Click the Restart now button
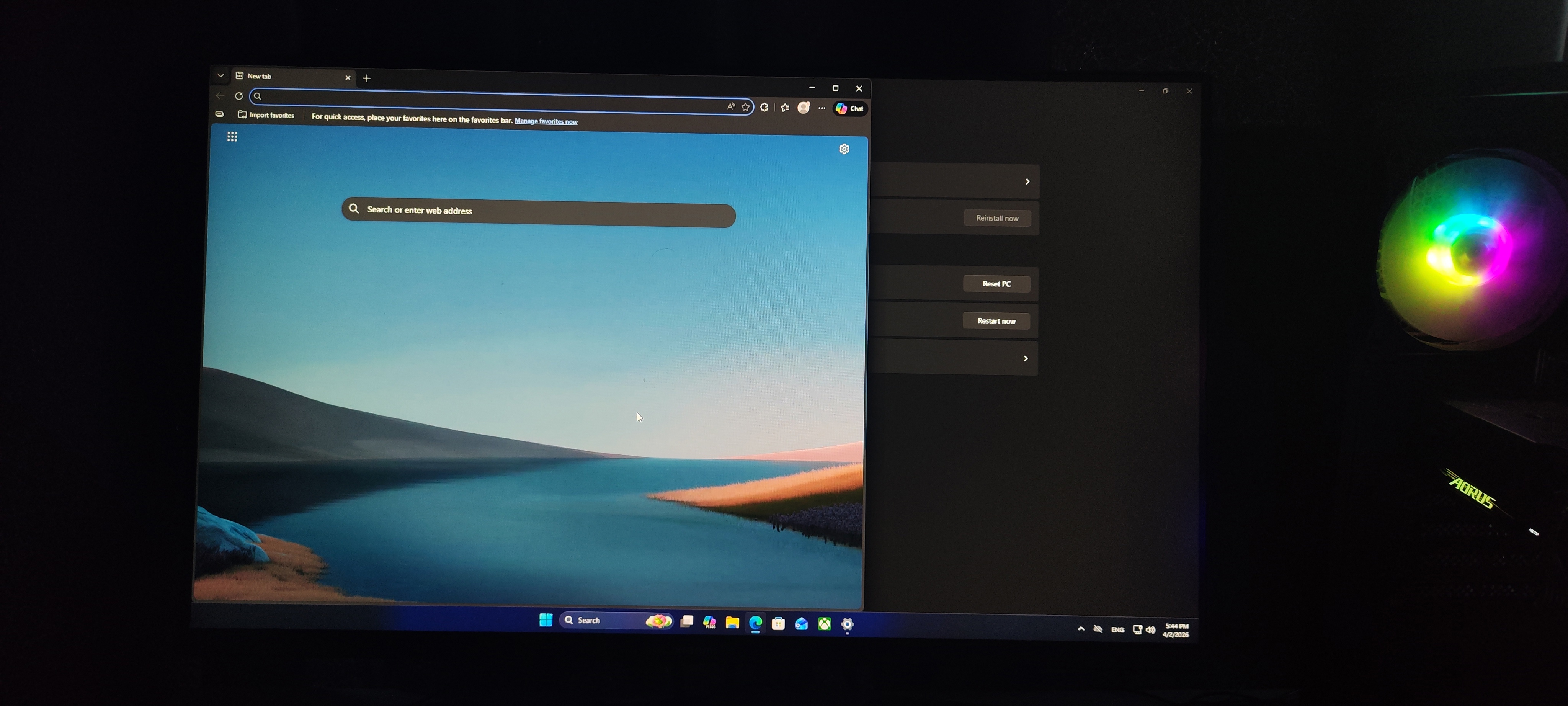 click(996, 321)
